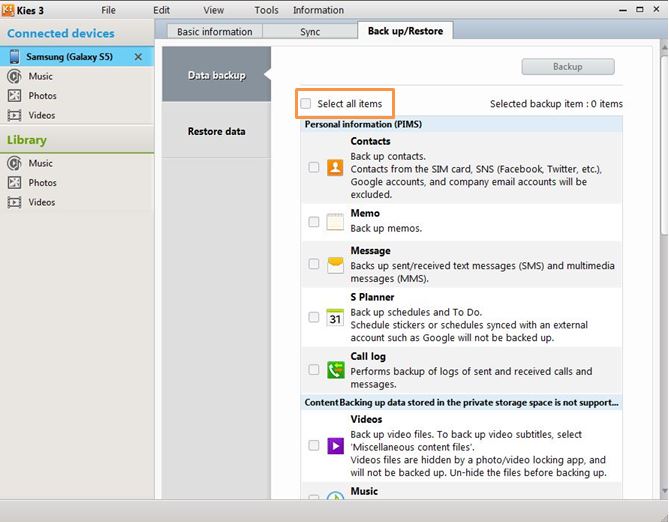Click the Message item title
Screen dimensions: 669x522
coord(370,251)
